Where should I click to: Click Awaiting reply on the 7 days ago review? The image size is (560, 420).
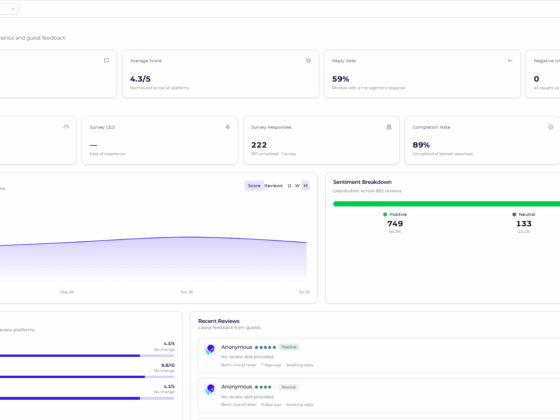[300, 365]
